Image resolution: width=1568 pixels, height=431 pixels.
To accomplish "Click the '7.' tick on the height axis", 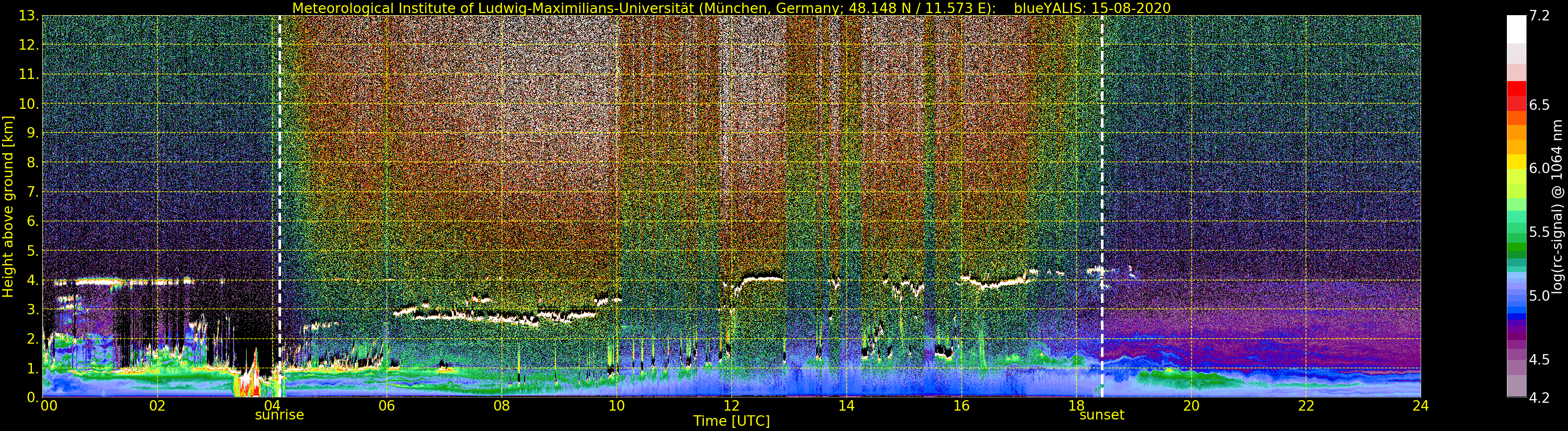I will click(x=33, y=192).
